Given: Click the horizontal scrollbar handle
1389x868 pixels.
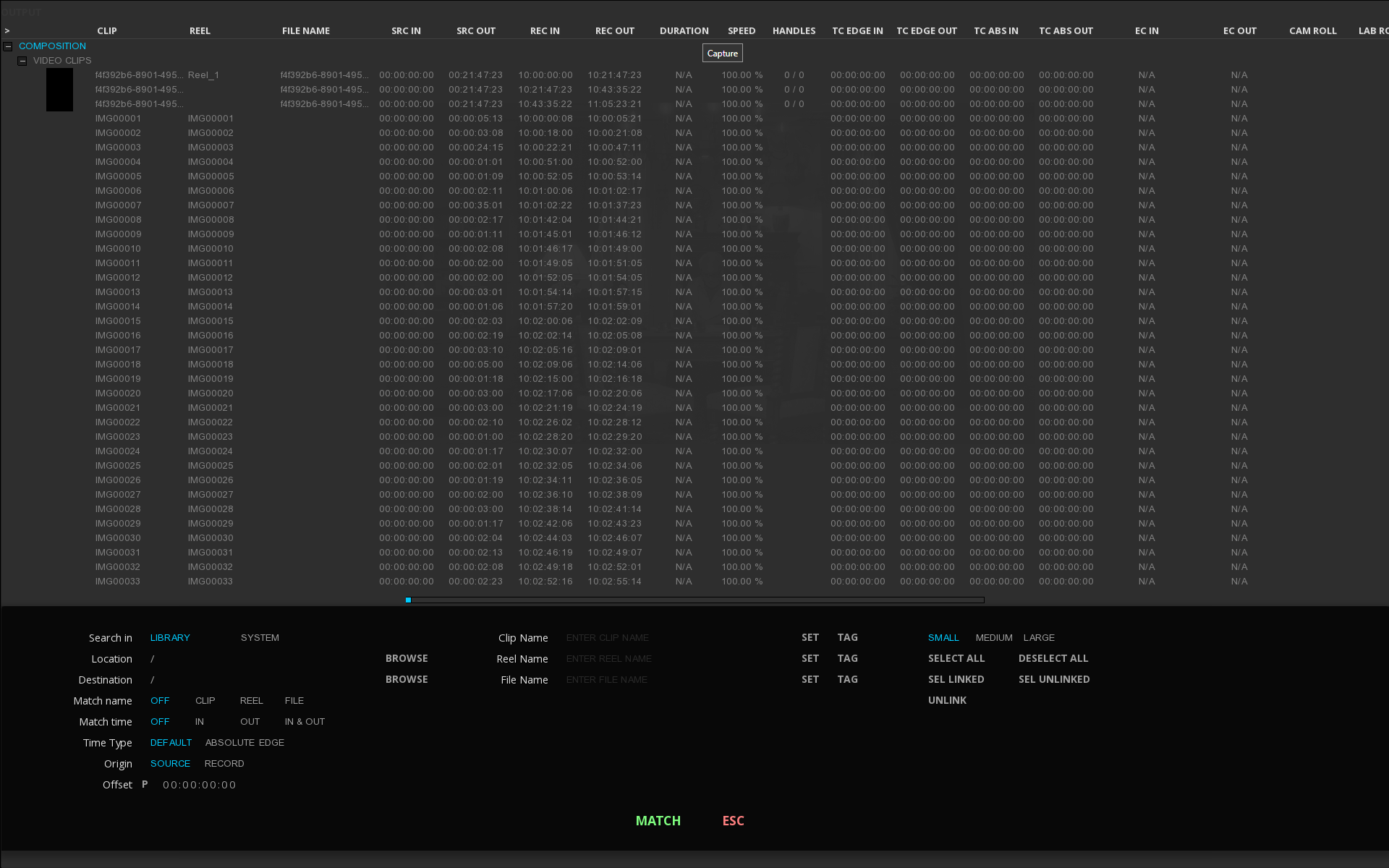Looking at the screenshot, I should pyautogui.click(x=409, y=600).
